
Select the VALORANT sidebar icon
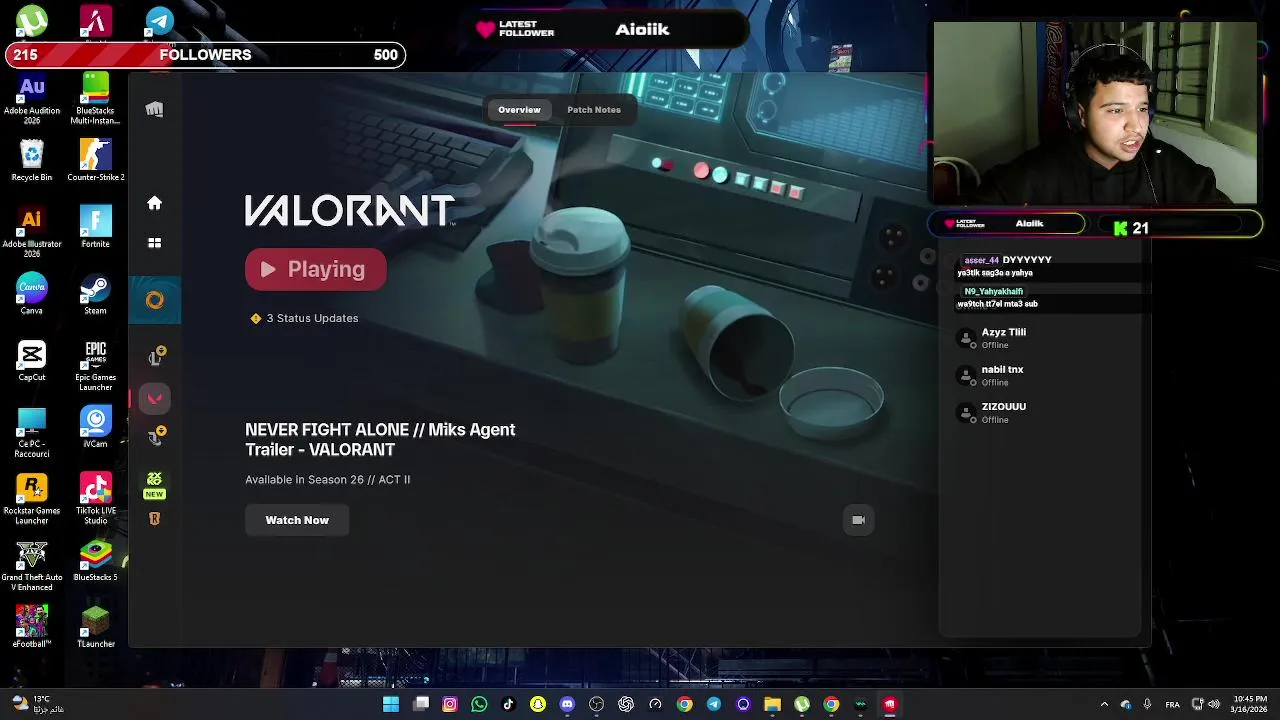tap(155, 398)
